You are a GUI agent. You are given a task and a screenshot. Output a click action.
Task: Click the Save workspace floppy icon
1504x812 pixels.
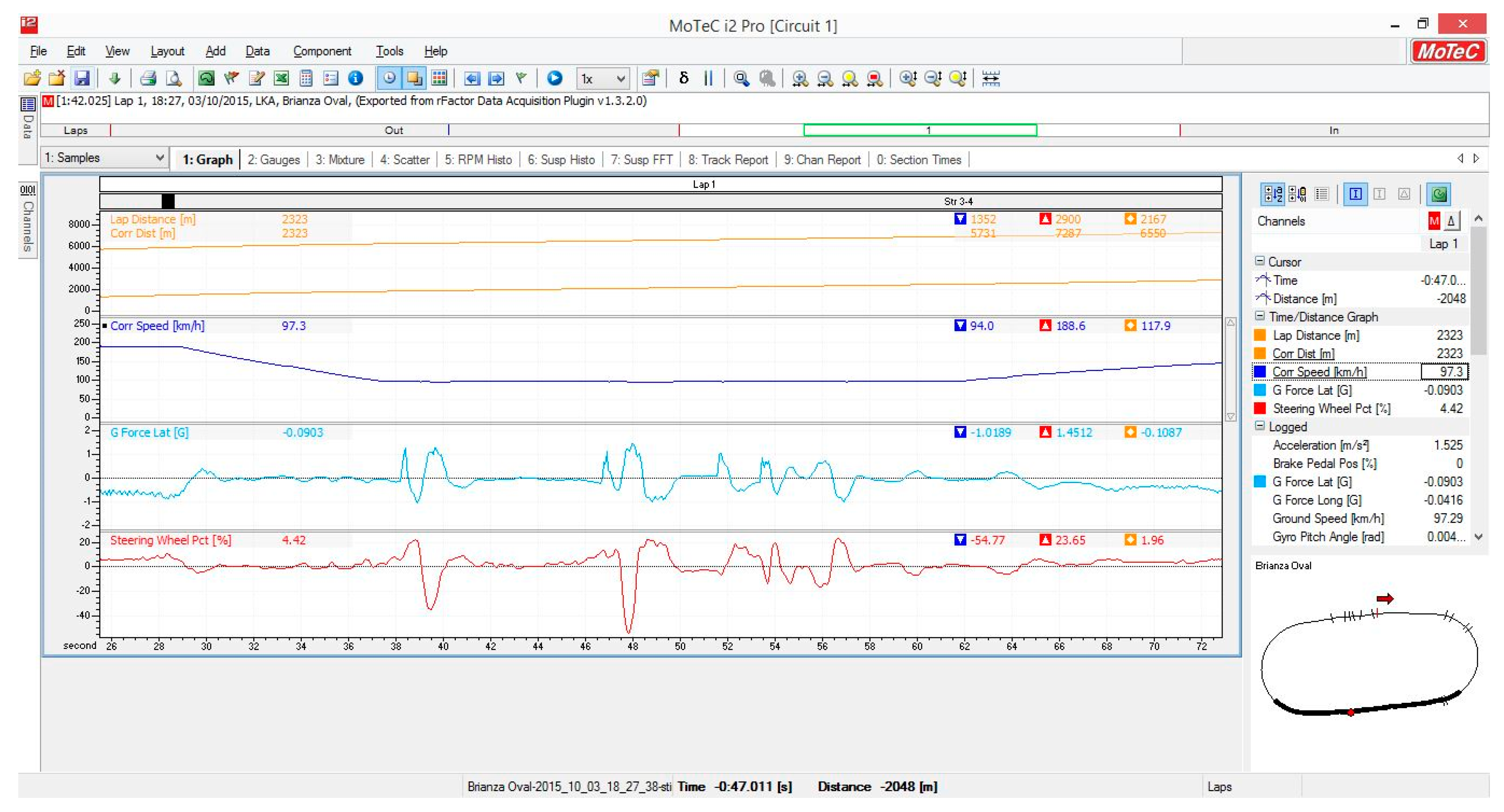coord(82,78)
